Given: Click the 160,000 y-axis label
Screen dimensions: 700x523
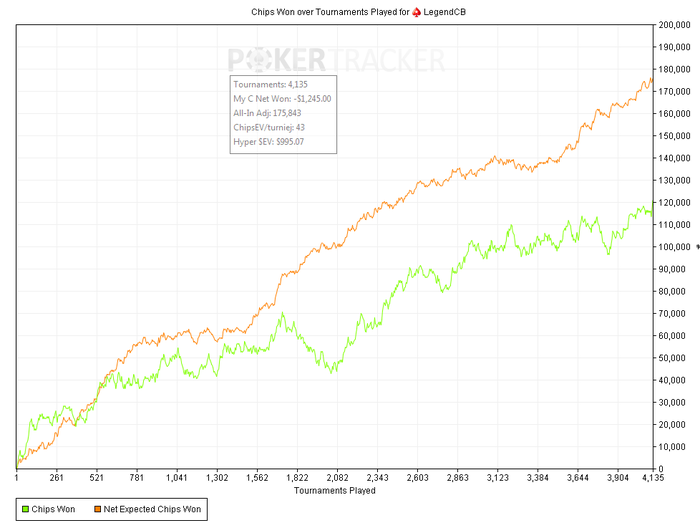Looking at the screenshot, I should pyautogui.click(x=675, y=114).
